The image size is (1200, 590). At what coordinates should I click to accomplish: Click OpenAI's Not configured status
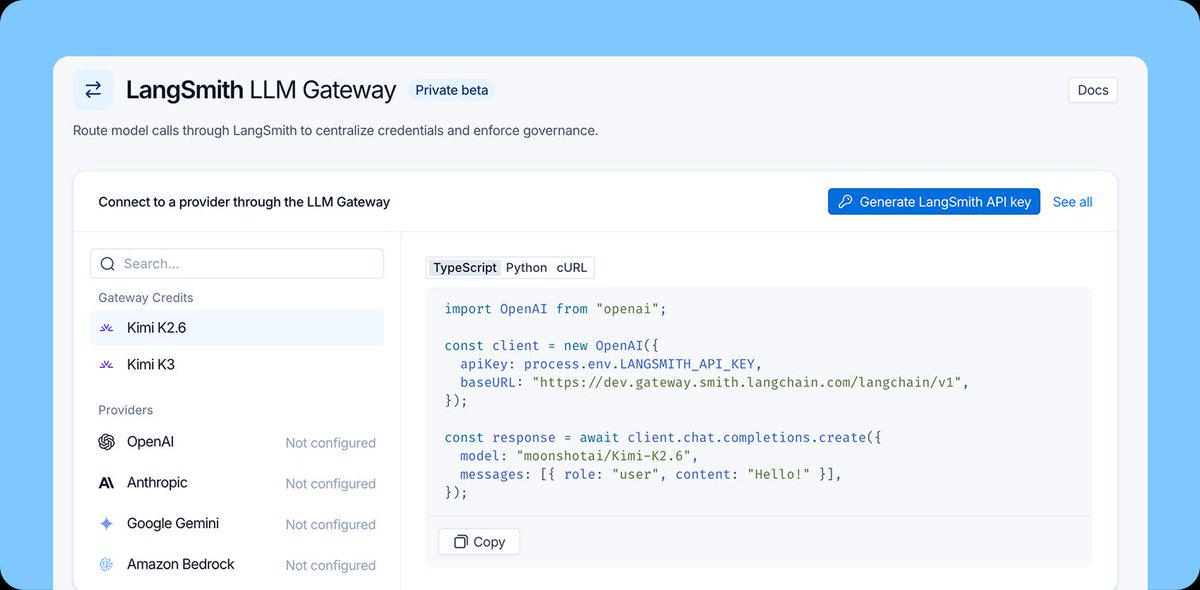click(330, 443)
